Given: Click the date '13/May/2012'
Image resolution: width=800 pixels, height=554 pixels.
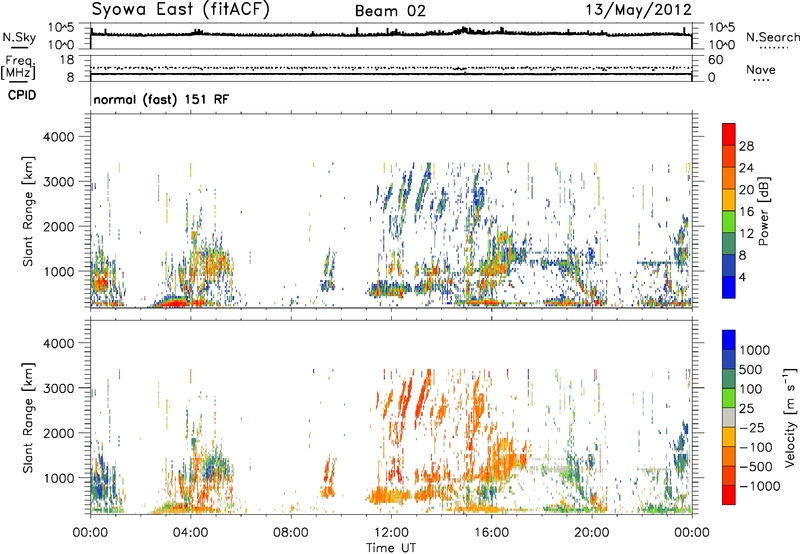Looking at the screenshot, I should pyautogui.click(x=638, y=10).
